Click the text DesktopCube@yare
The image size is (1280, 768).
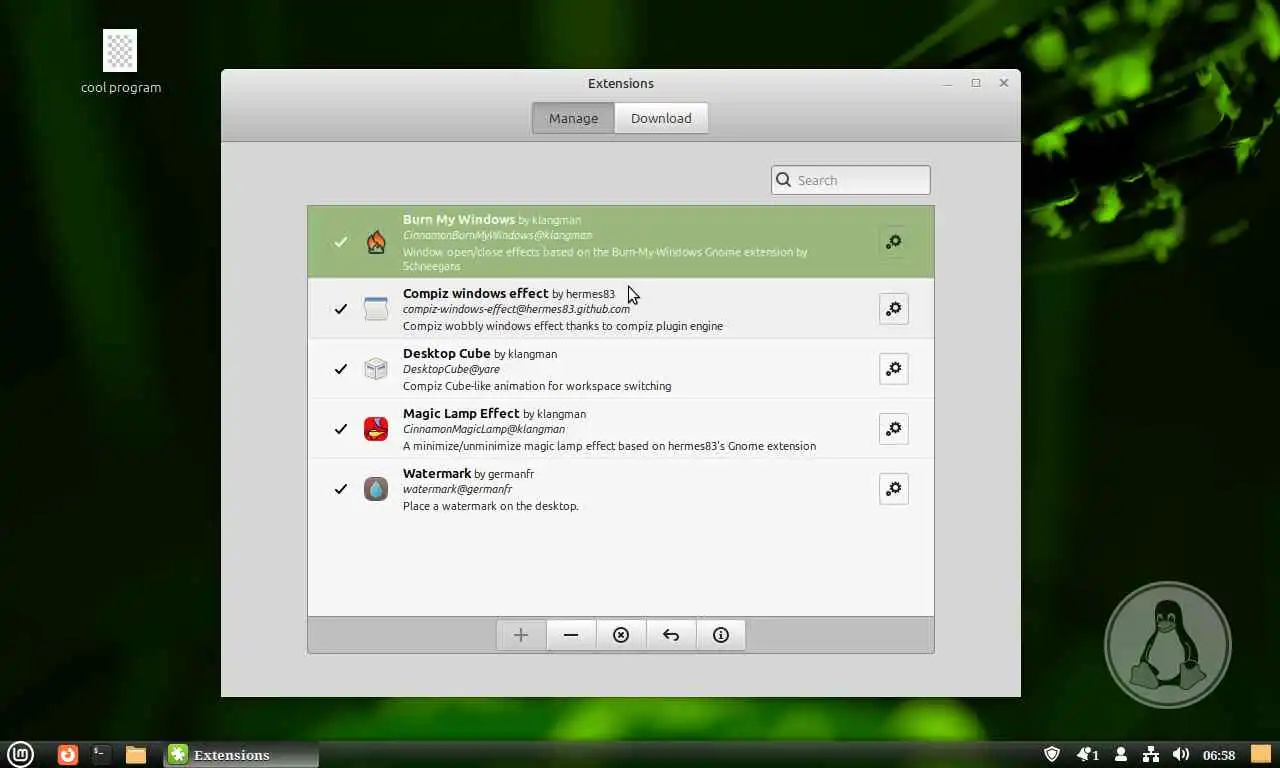coord(451,369)
